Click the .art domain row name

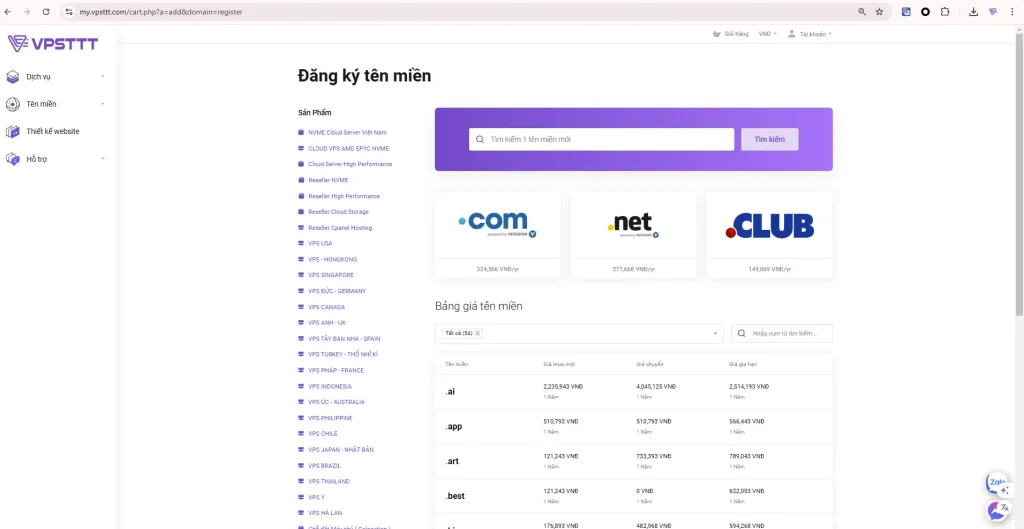point(452,461)
